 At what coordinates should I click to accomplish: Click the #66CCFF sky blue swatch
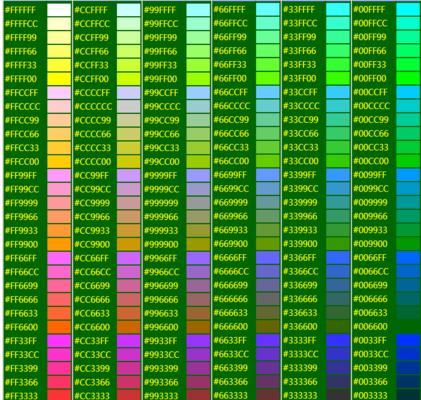coord(268,92)
